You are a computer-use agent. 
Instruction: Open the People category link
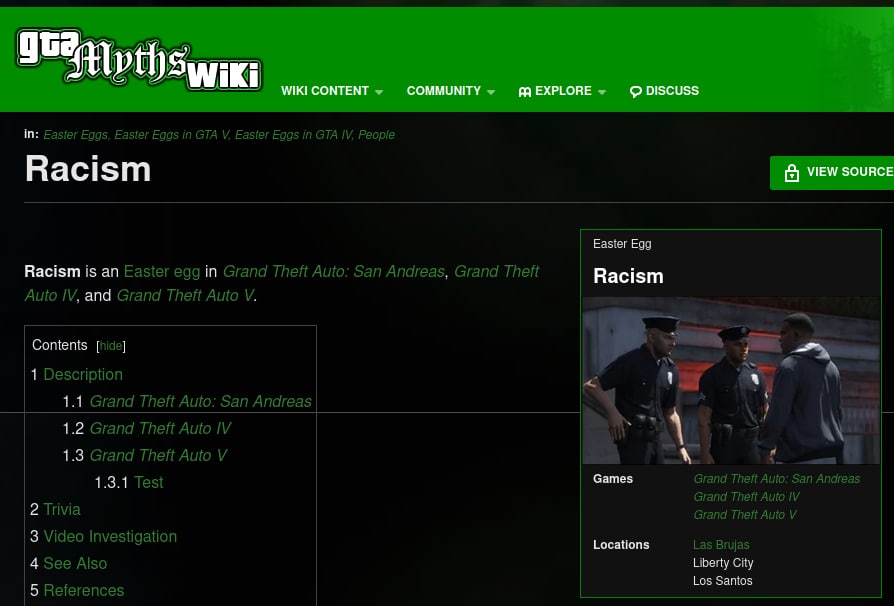(x=376, y=135)
